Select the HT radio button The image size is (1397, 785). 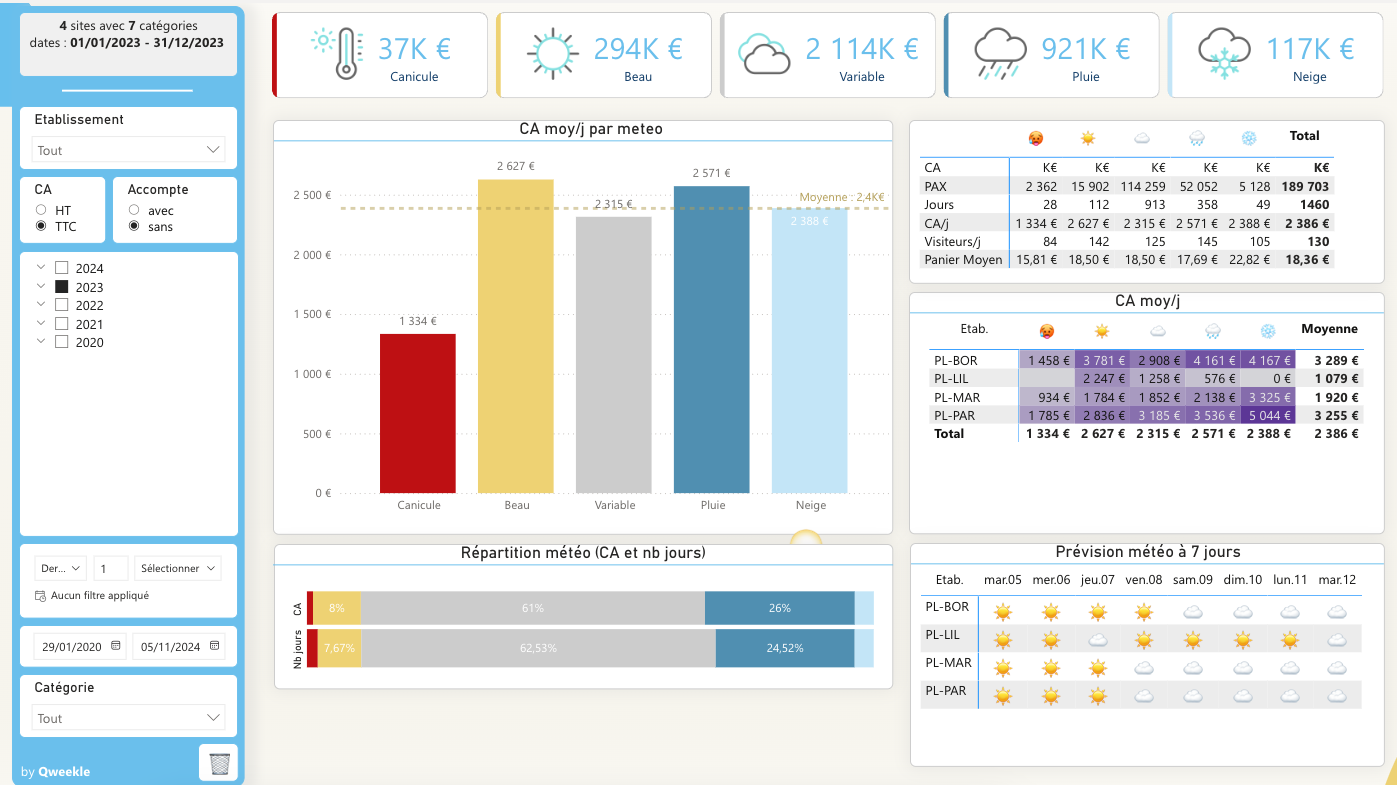pos(41,210)
